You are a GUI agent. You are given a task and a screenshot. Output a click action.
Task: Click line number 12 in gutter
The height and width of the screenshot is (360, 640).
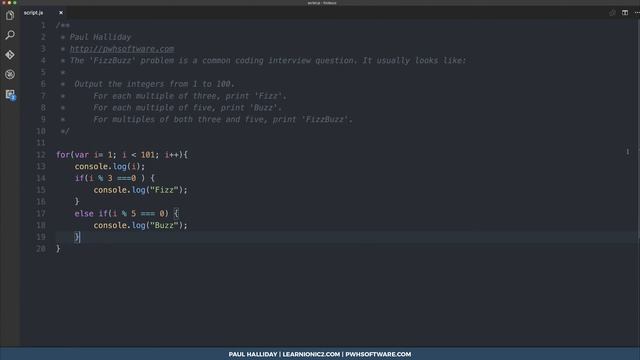[x=41, y=155]
